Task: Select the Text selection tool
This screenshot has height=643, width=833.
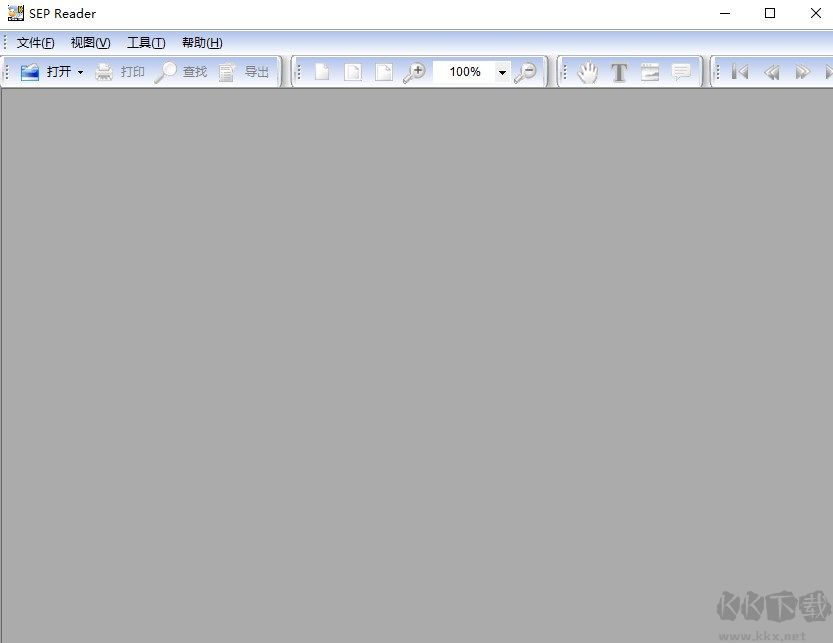Action: coord(619,71)
